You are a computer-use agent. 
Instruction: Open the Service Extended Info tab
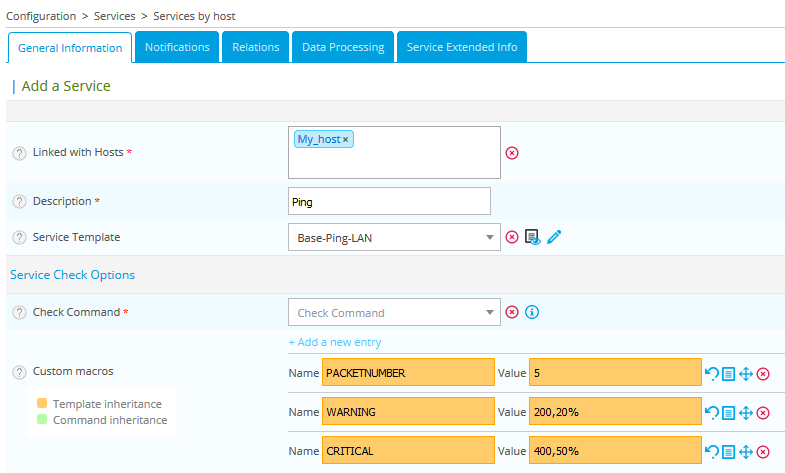point(462,47)
